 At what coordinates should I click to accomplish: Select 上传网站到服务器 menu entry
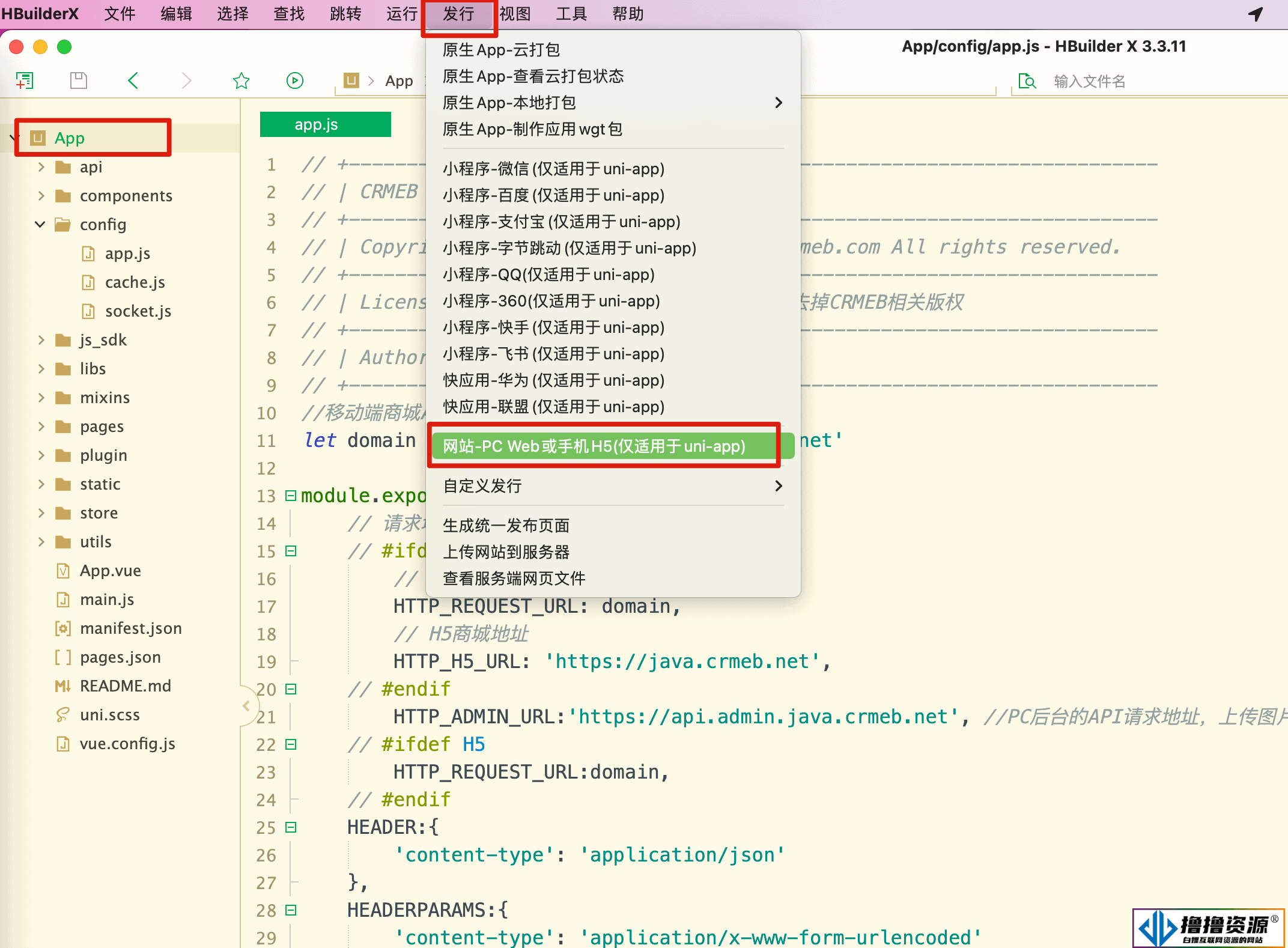pos(613,552)
